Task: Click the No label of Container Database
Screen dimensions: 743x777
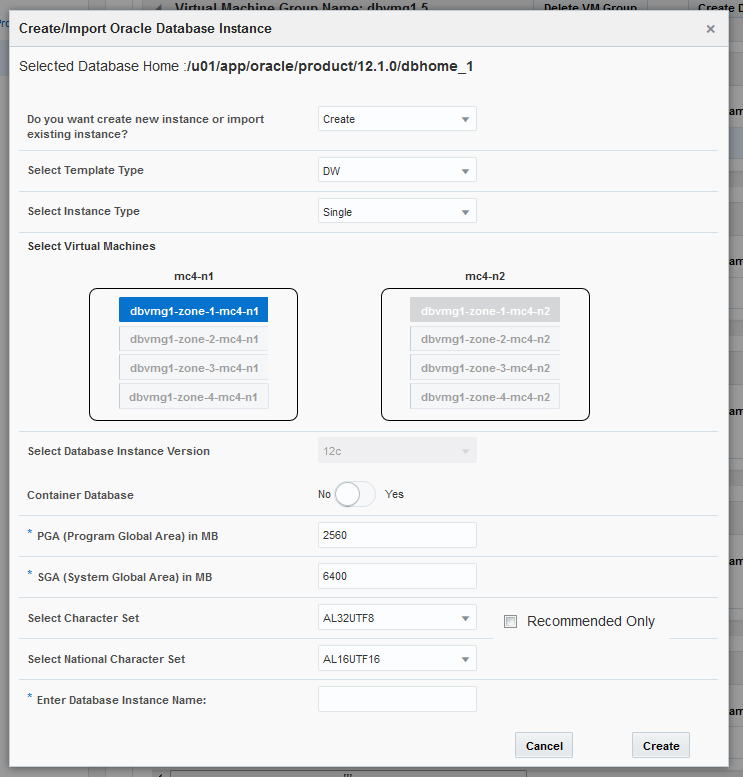Action: (x=324, y=495)
